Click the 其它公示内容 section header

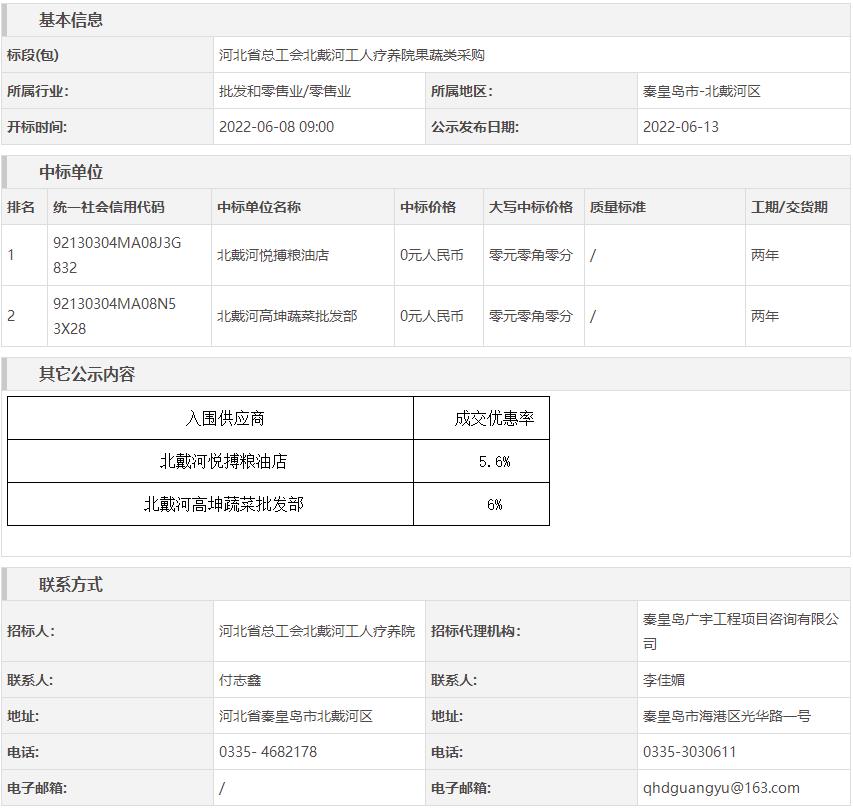click(x=86, y=374)
